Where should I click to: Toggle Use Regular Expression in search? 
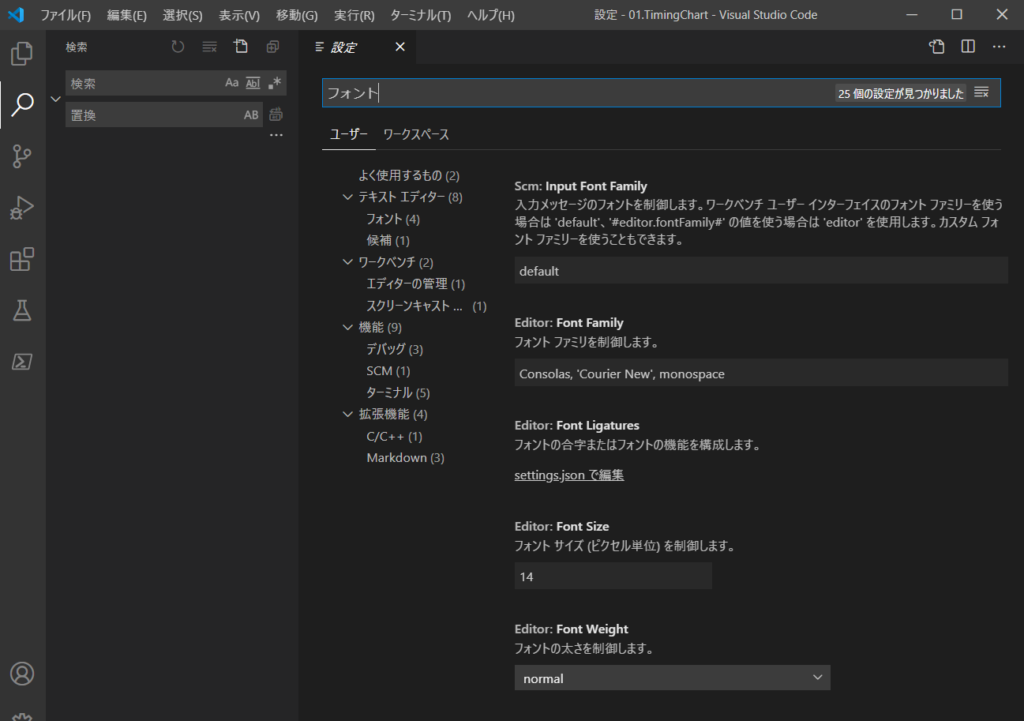(275, 83)
